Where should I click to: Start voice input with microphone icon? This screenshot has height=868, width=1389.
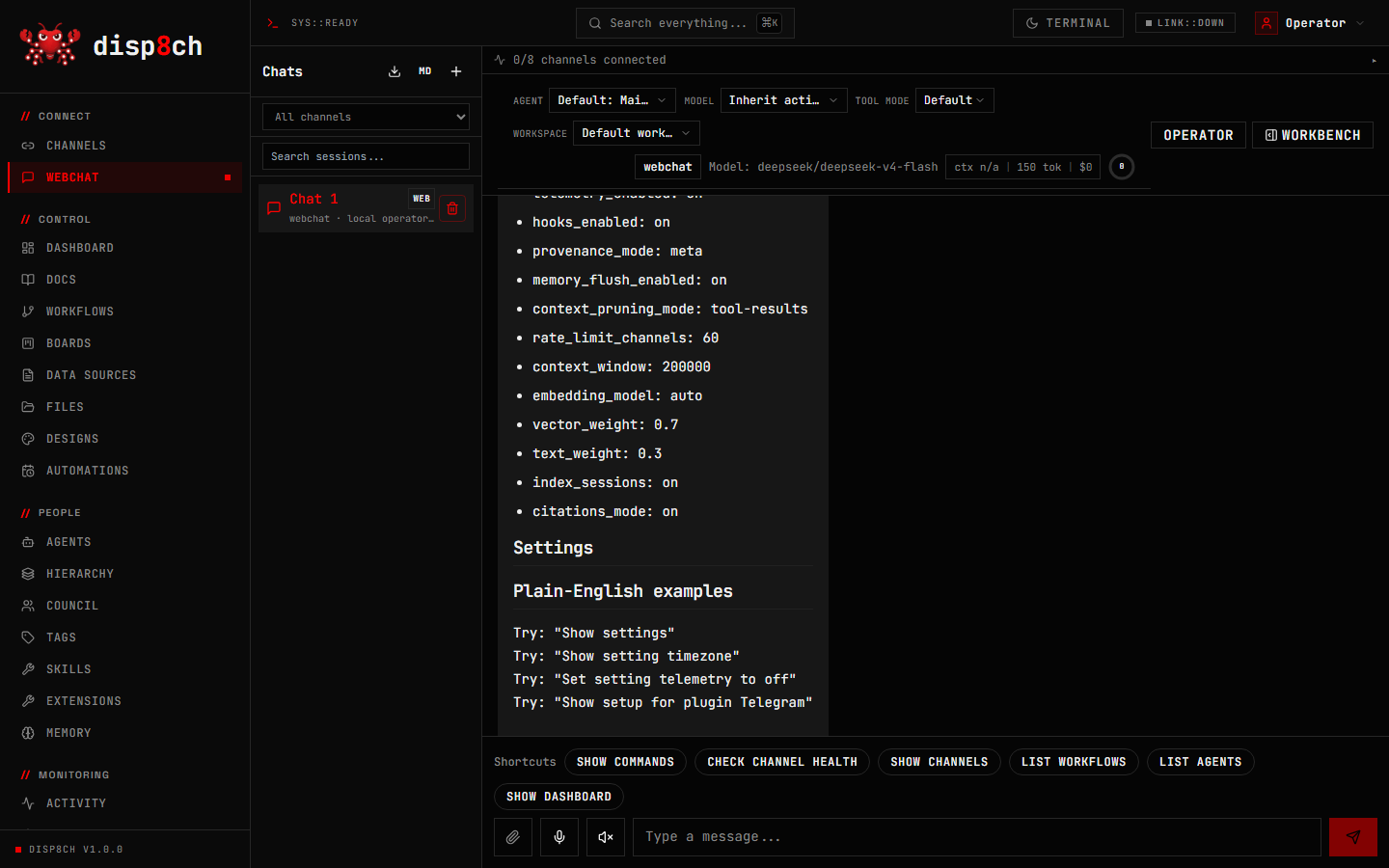tap(559, 837)
